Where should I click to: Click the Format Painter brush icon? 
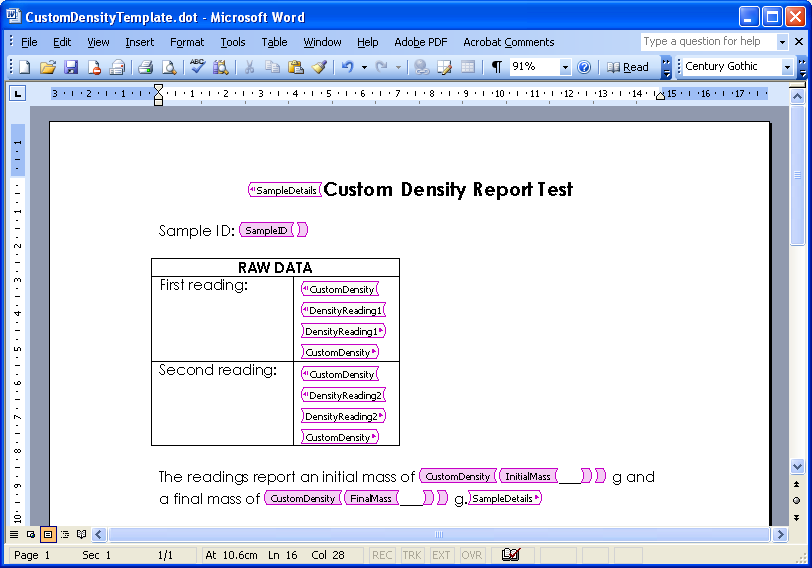click(x=319, y=67)
